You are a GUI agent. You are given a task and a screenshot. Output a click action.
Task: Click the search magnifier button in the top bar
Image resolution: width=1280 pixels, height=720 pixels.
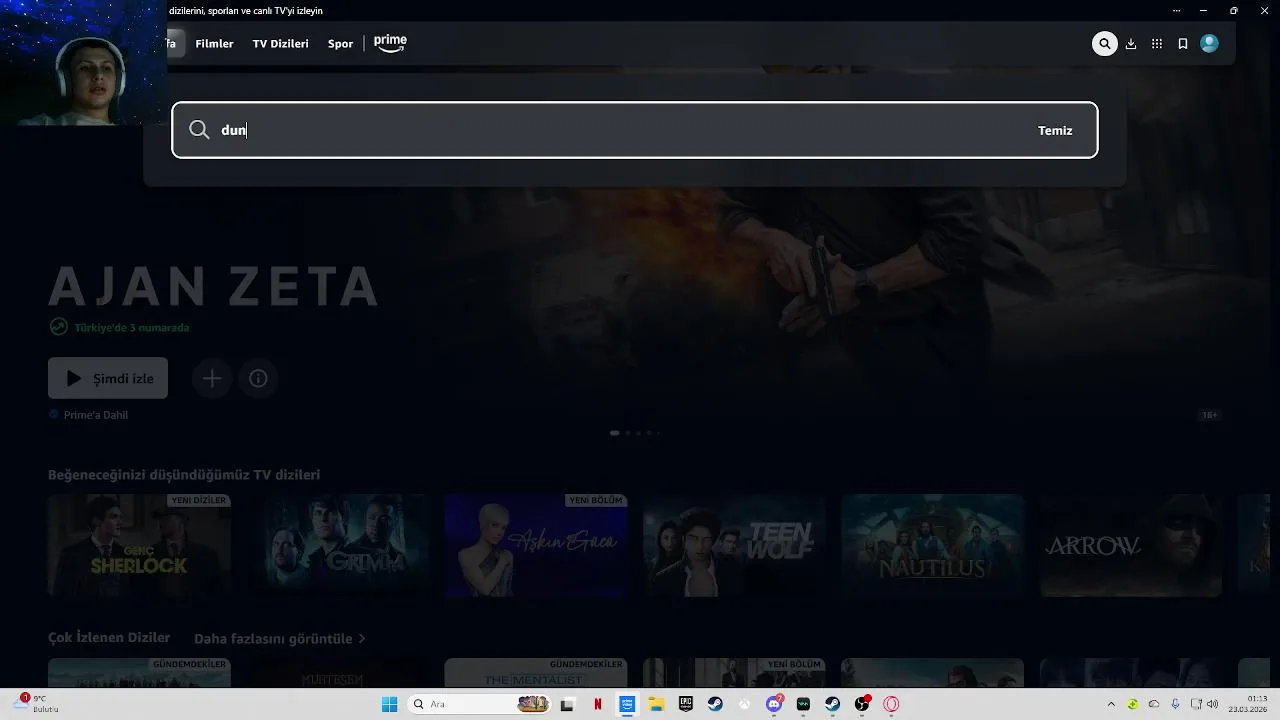pos(1104,44)
